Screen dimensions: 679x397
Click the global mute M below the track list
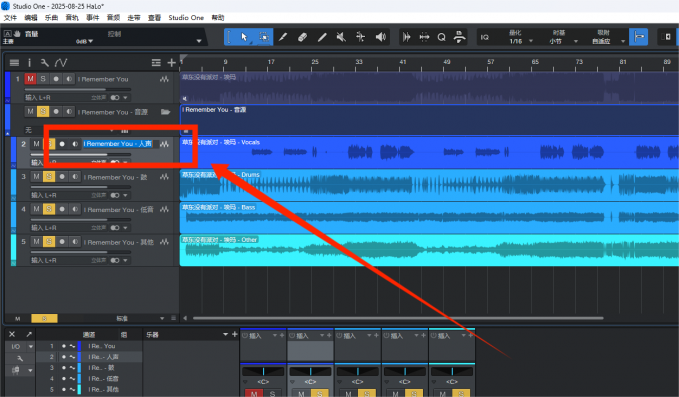point(18,319)
